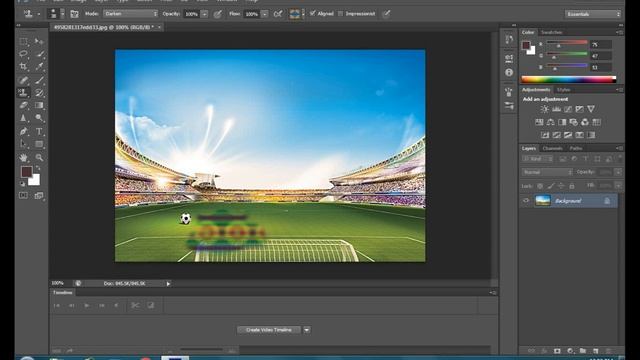Open the Mode dropdown set to Darken
This screenshot has height=360, width=640.
(130, 14)
